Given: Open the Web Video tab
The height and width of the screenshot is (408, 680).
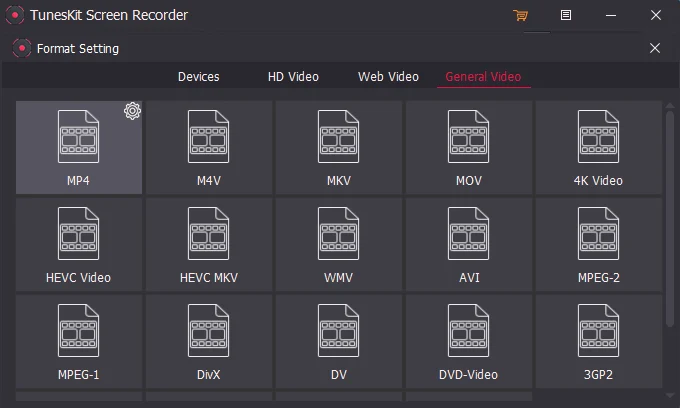Looking at the screenshot, I should 389,77.
